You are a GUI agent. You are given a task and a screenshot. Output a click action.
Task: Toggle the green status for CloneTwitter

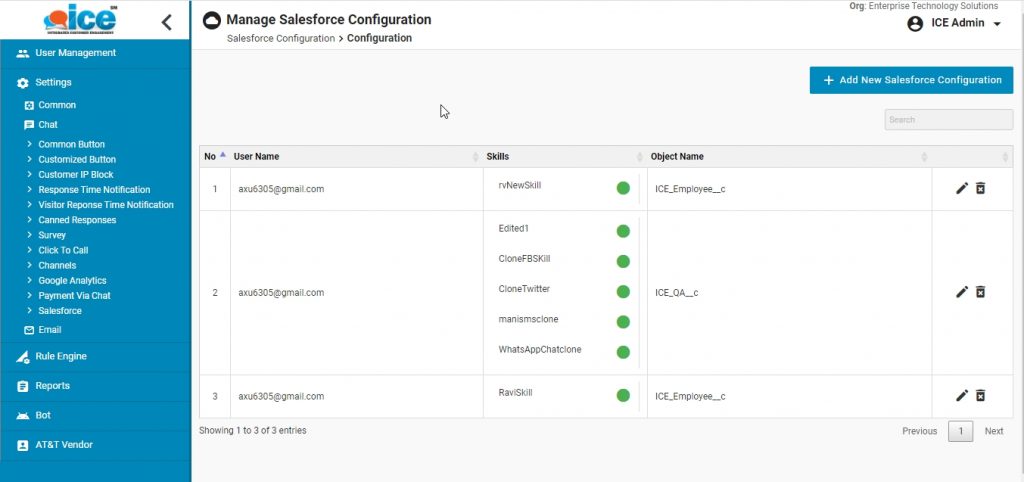pyautogui.click(x=623, y=292)
